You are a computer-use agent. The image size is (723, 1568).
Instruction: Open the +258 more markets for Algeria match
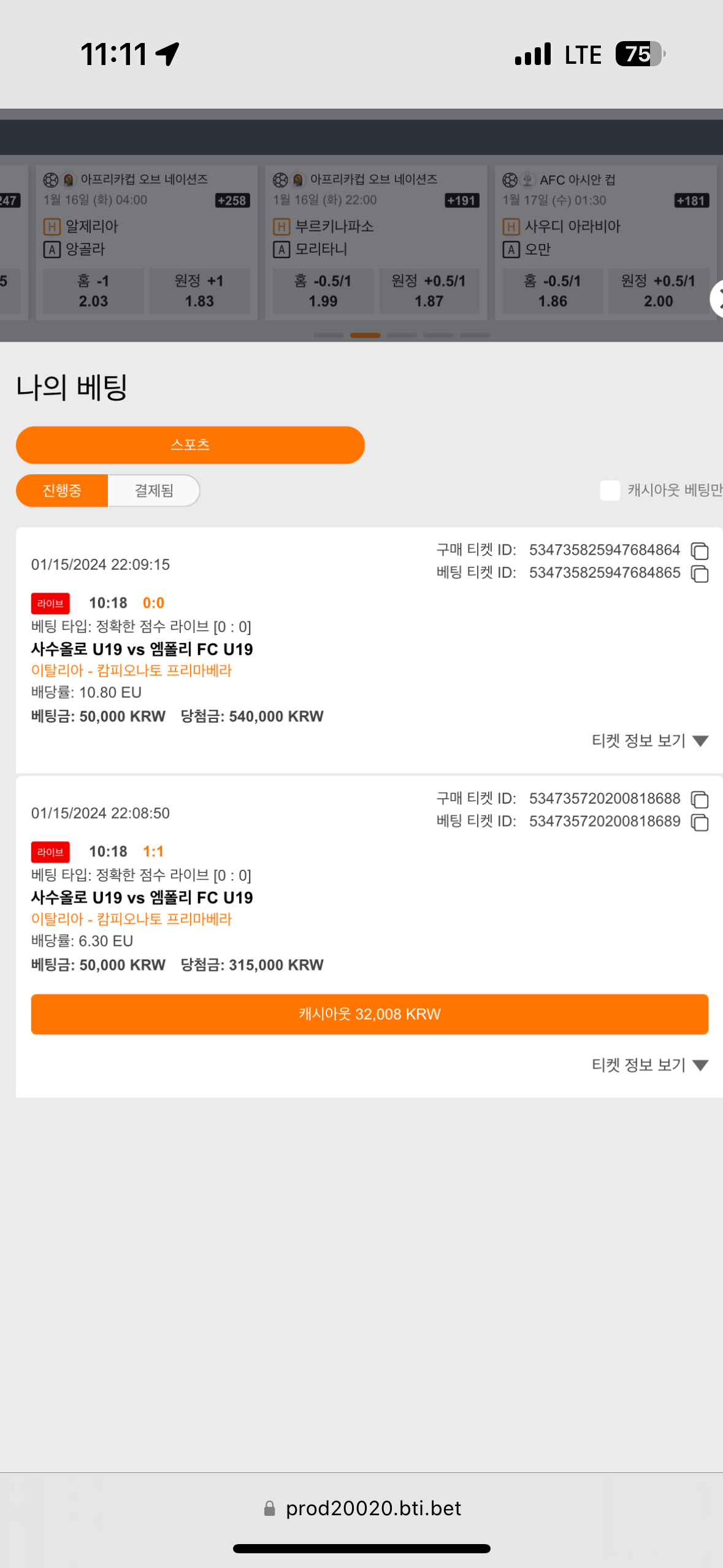[x=232, y=201]
